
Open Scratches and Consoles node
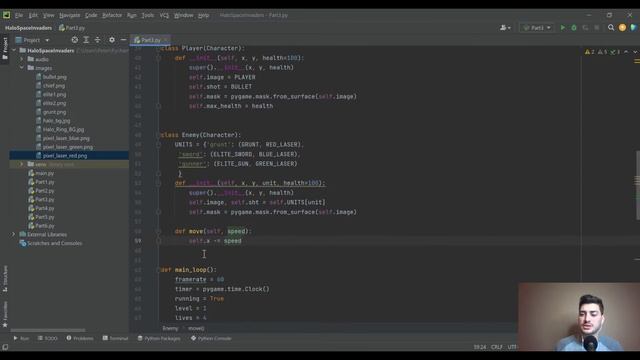(x=54, y=243)
